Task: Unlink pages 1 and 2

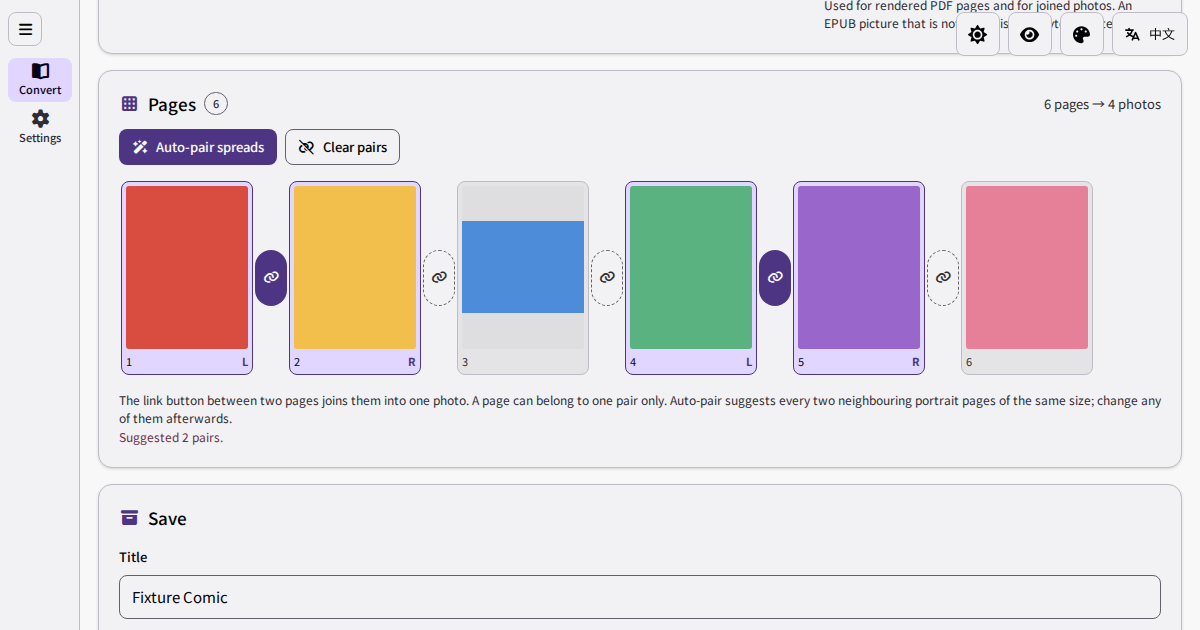Action: pyautogui.click(x=271, y=278)
